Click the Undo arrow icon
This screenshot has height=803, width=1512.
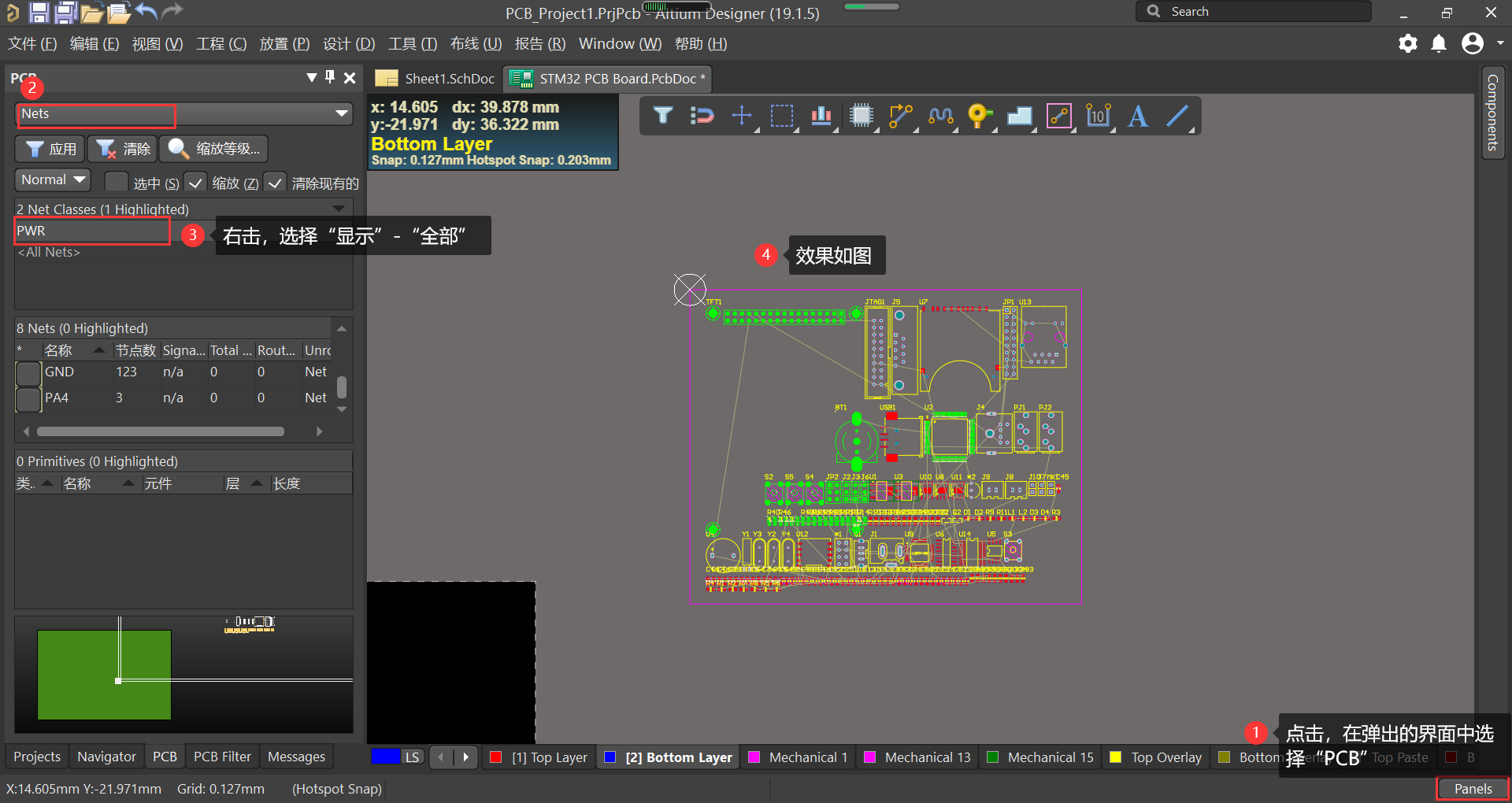[146, 11]
